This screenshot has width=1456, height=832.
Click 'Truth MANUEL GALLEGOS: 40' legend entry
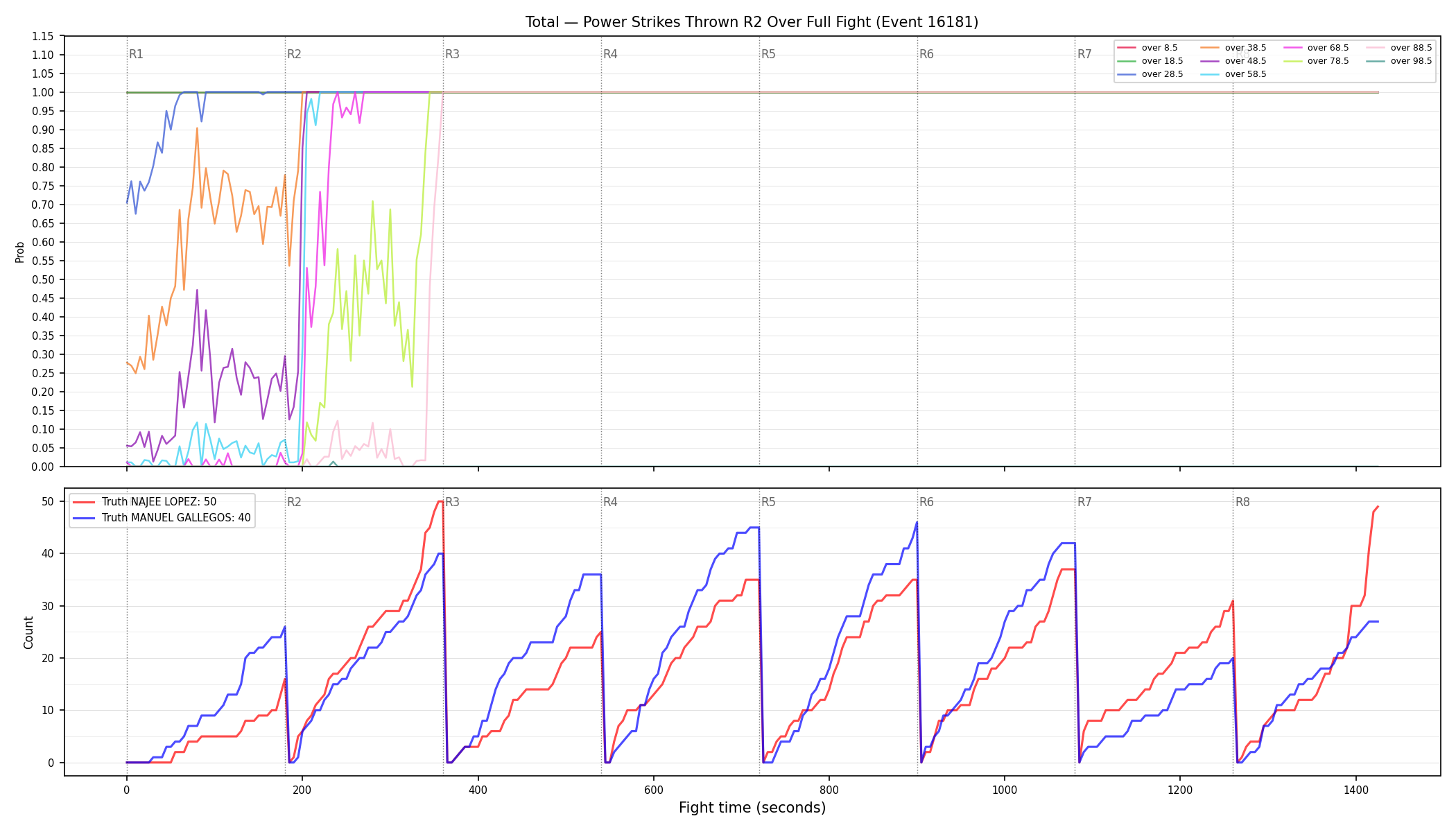point(176,518)
